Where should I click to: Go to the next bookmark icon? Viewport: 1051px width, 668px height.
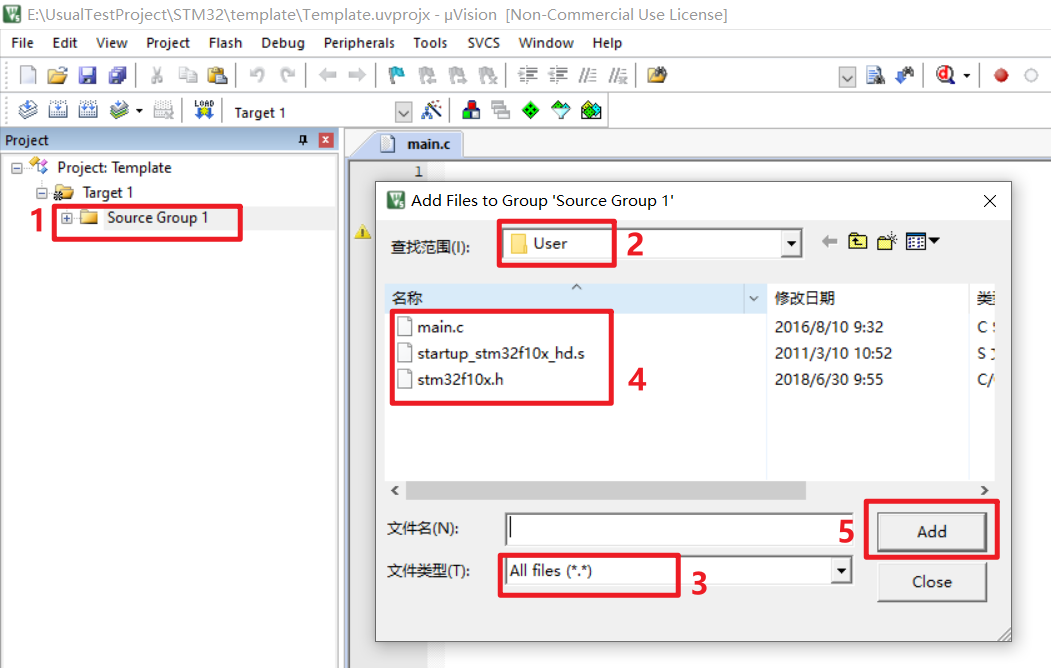(x=457, y=75)
